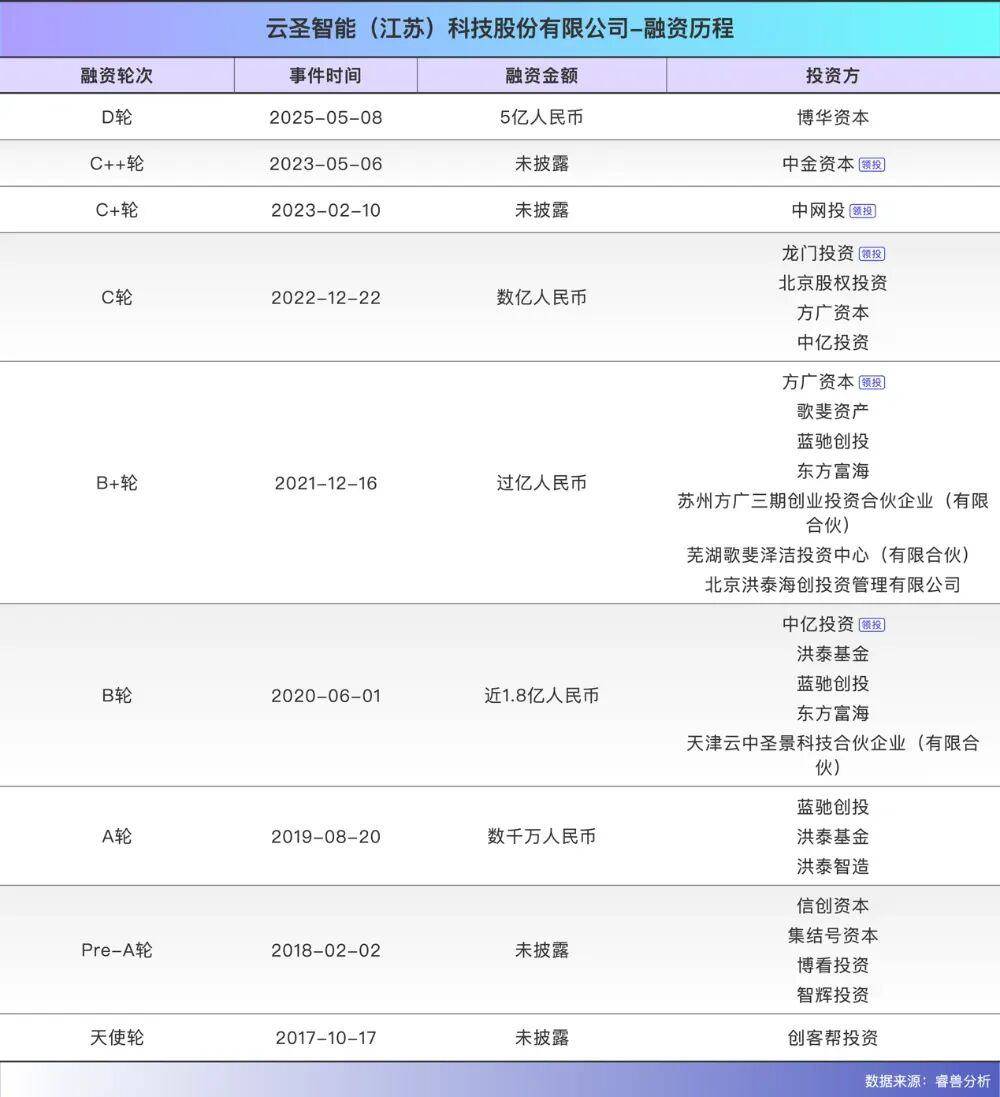Select the Pre-A轮 round cell
The height and width of the screenshot is (1097, 1000).
[117, 950]
